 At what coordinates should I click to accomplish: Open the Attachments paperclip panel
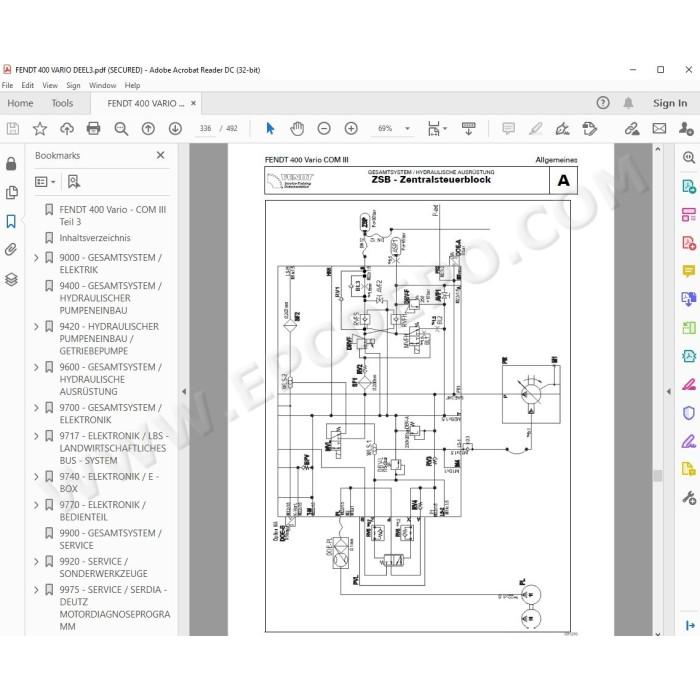click(x=11, y=249)
